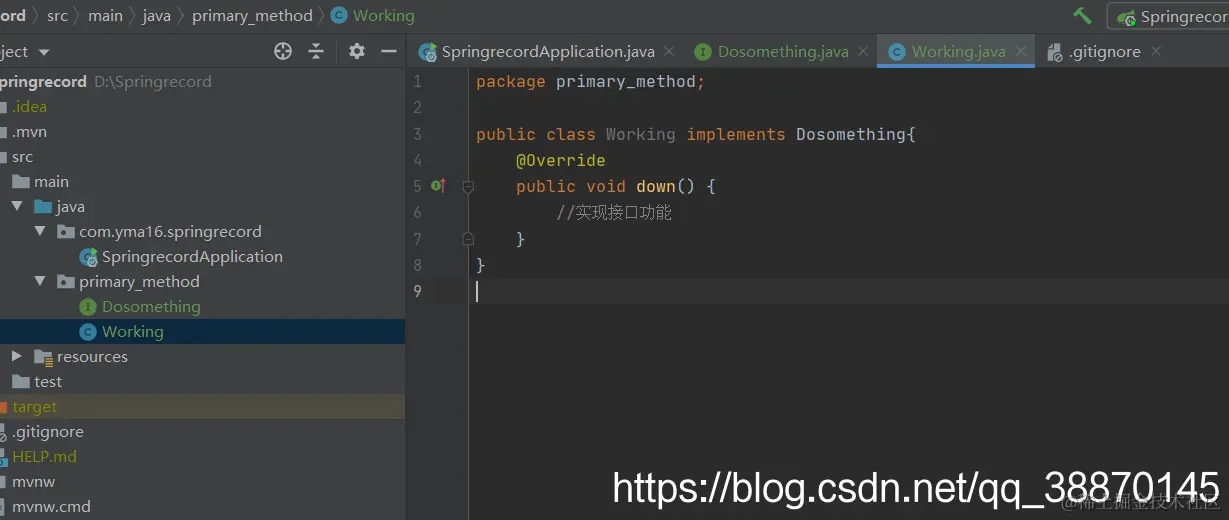Click 'primary_method' breadcrumb segment
Viewport: 1229px width, 520px height.
(x=252, y=16)
